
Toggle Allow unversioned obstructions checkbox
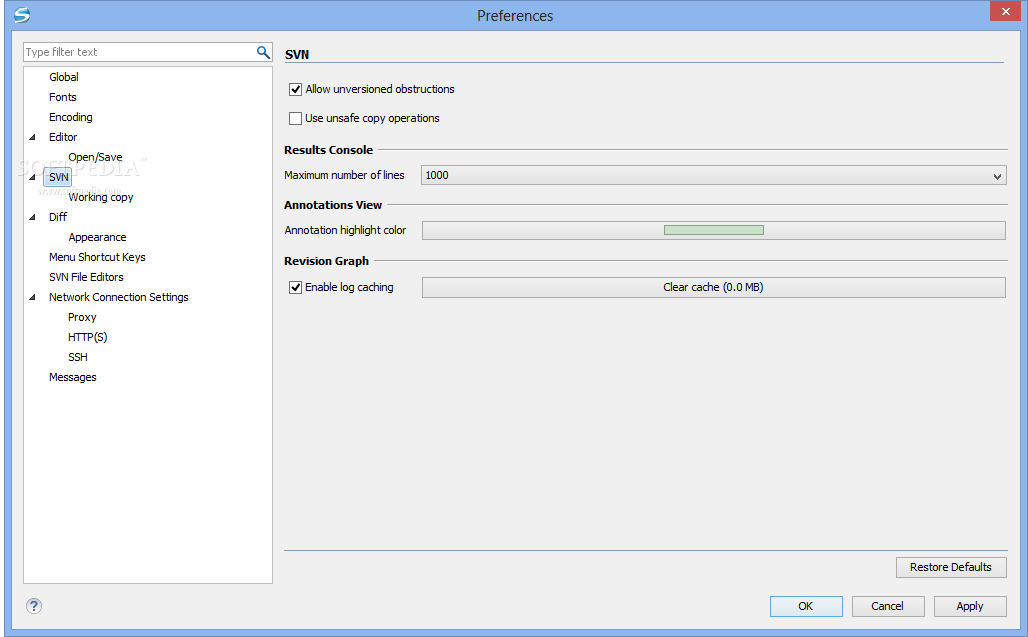coord(296,89)
